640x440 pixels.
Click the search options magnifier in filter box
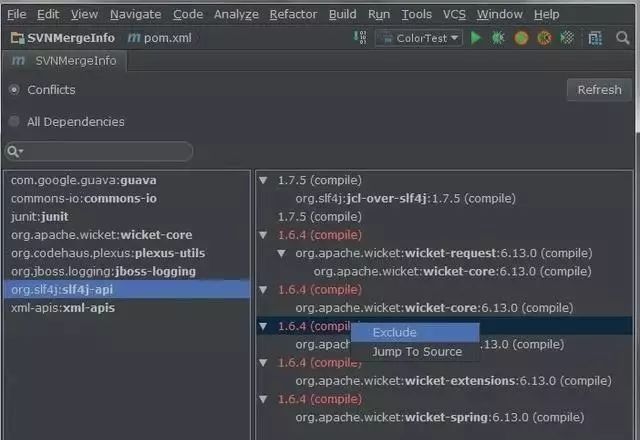click(15, 151)
